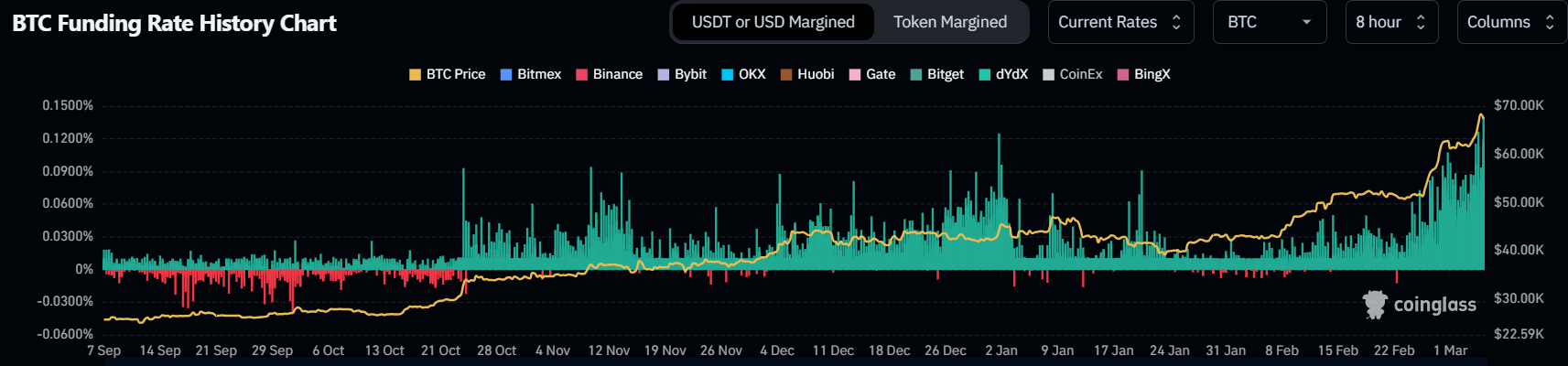Click the 17 Jan date label
This screenshot has height=366, width=1568.
point(1113,350)
